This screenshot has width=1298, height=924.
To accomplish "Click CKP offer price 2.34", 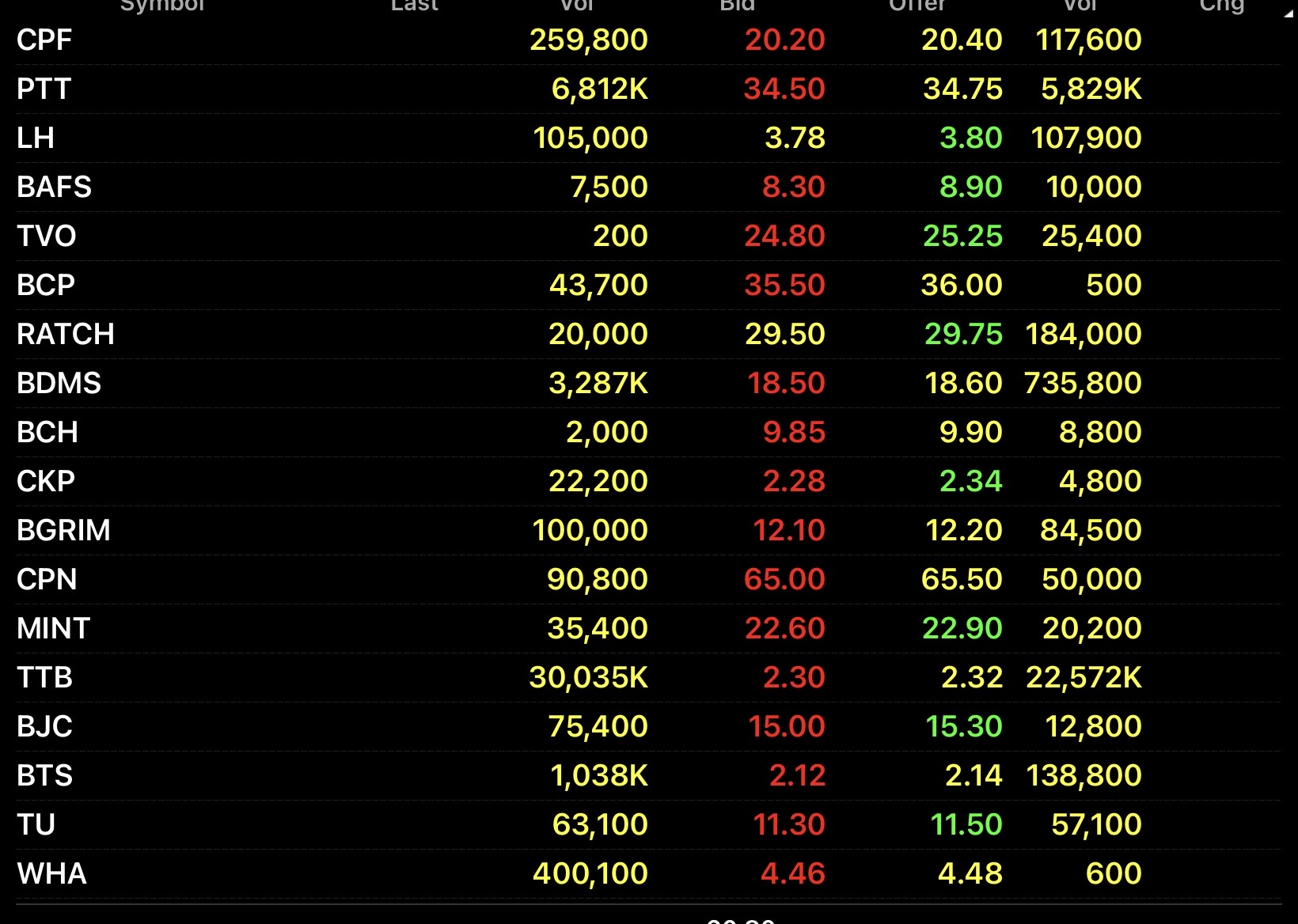I will [971, 481].
